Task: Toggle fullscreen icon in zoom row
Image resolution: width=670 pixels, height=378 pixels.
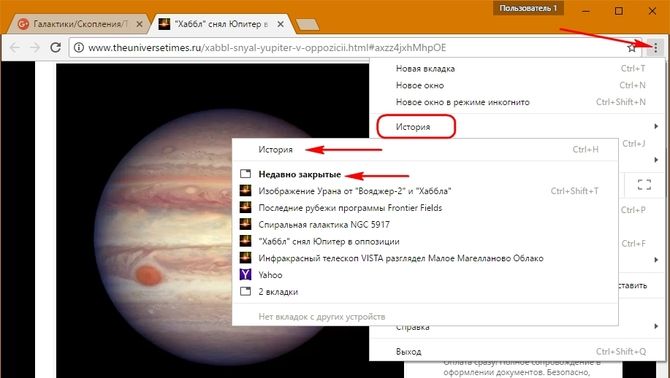Action: [x=644, y=185]
